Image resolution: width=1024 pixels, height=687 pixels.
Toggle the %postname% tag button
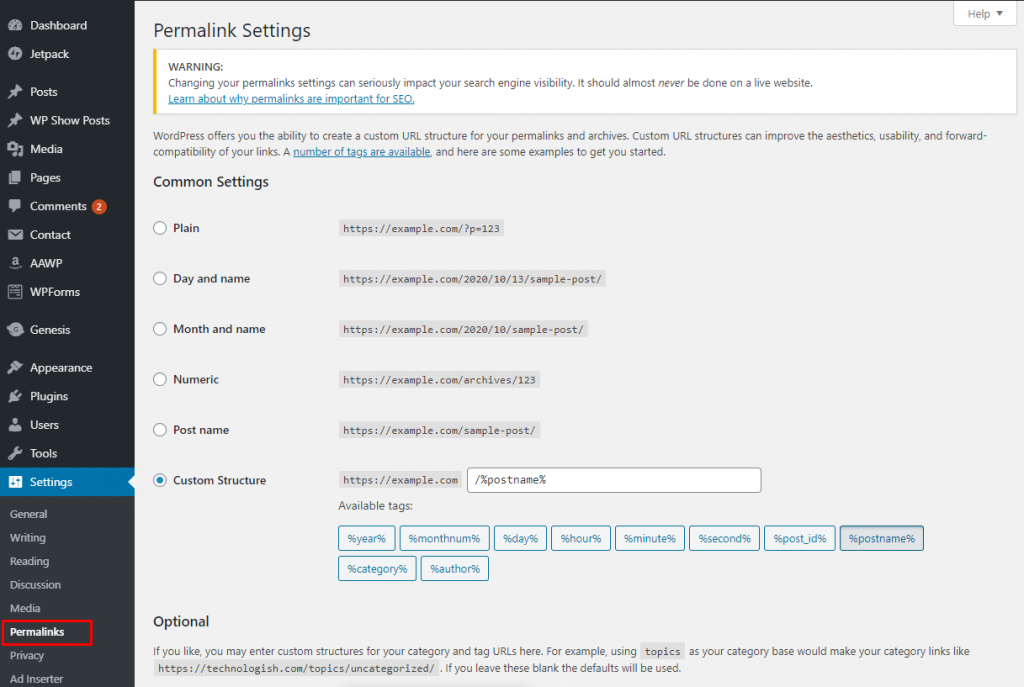882,539
